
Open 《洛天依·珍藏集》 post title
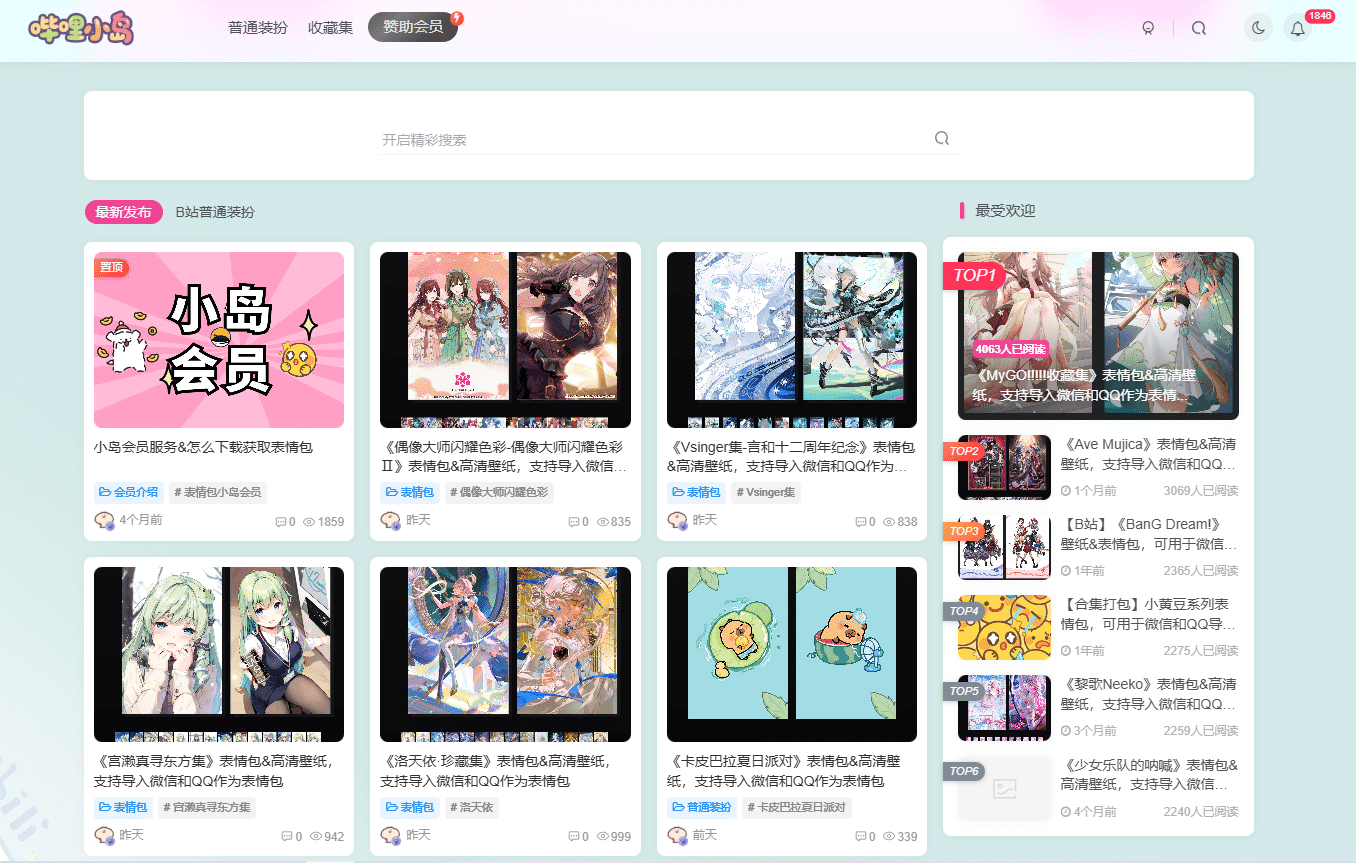[496, 771]
